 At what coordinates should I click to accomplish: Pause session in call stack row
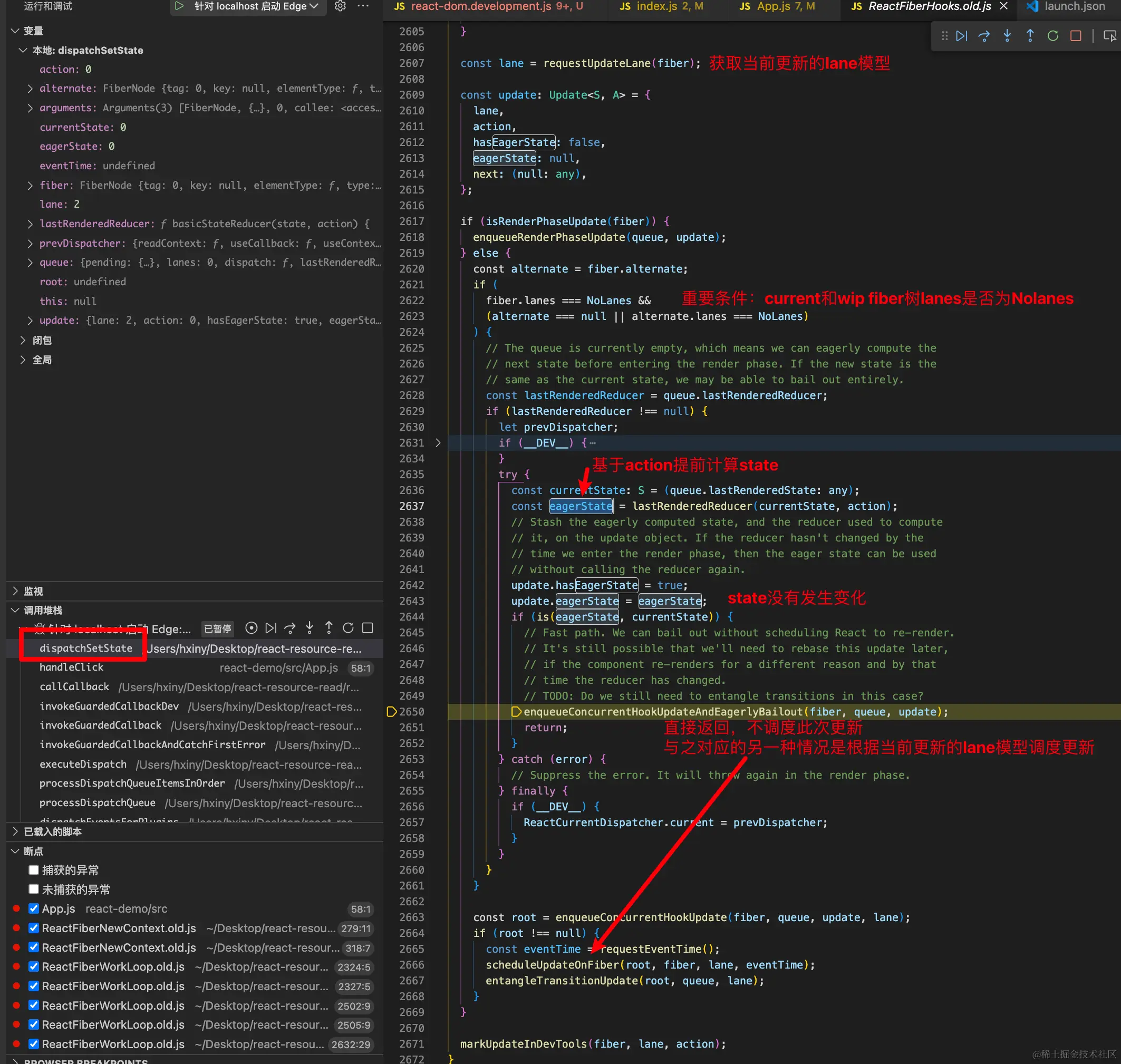click(252, 628)
